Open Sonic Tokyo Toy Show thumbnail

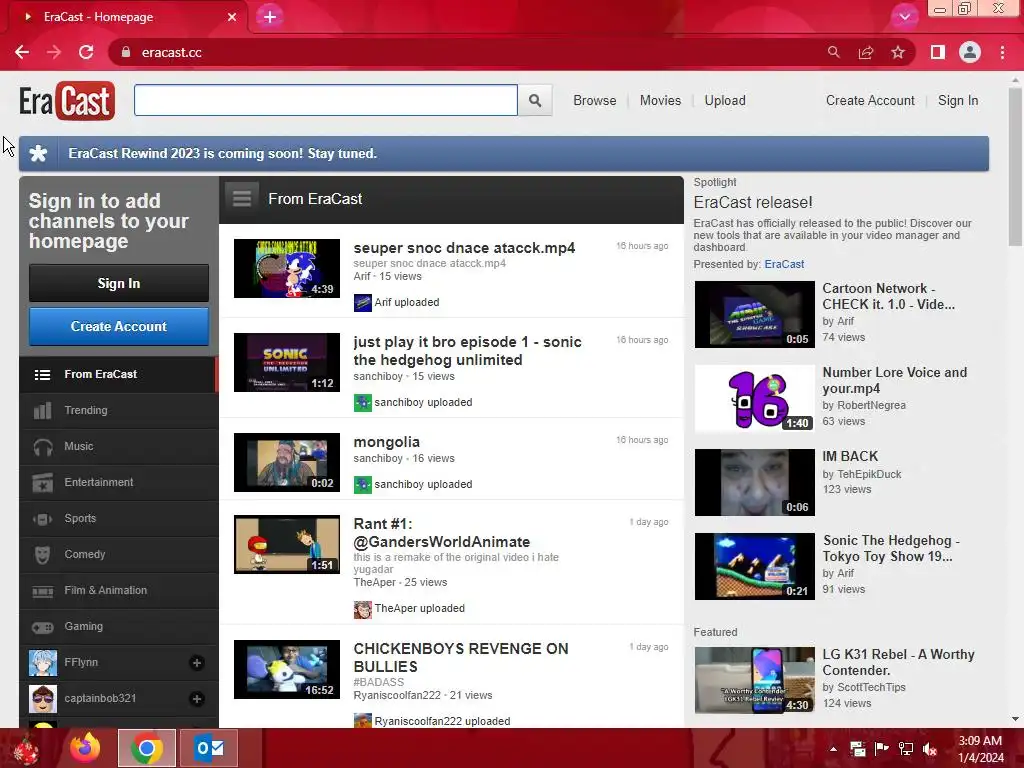[754, 566]
